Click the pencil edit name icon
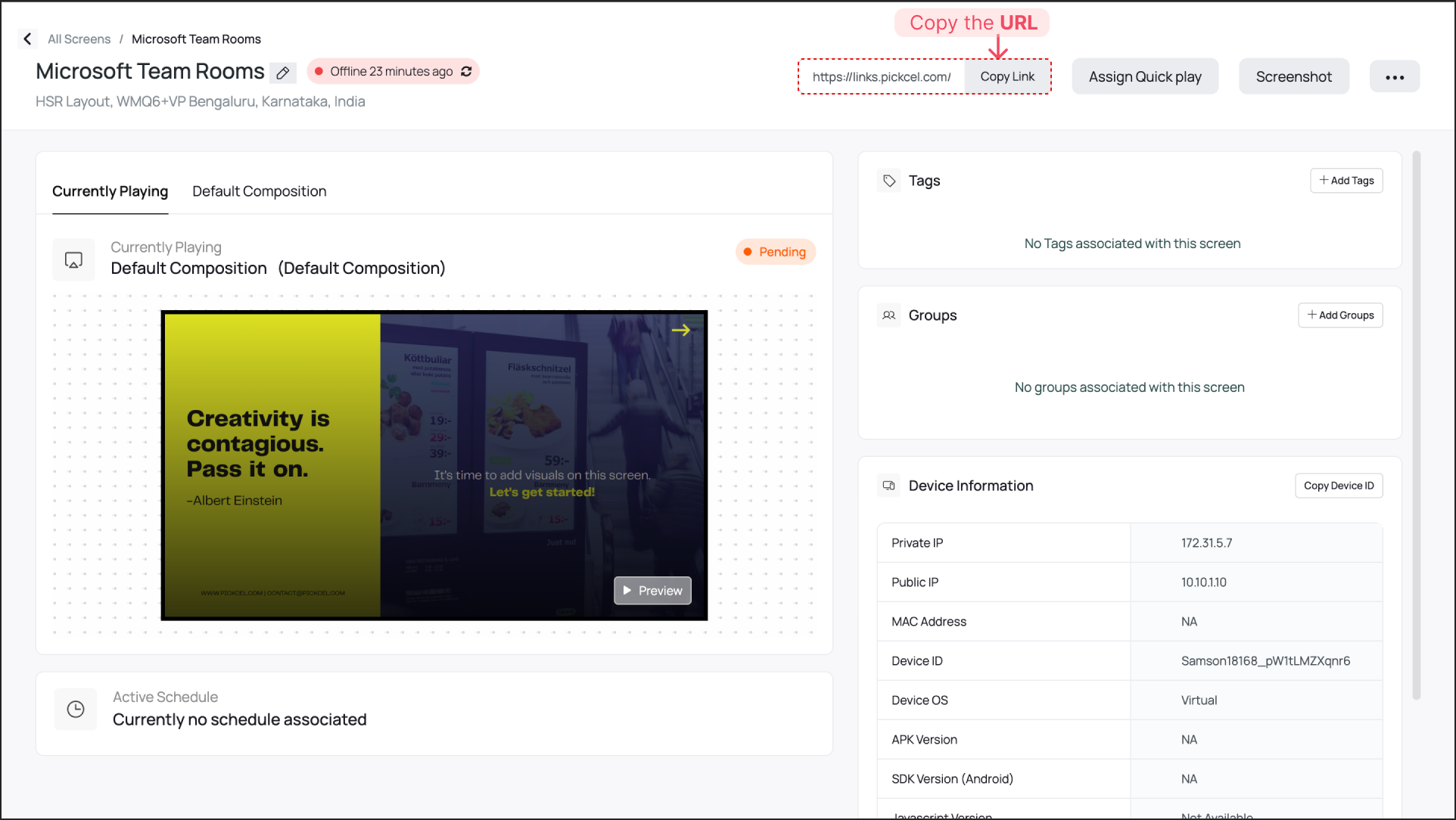 (x=283, y=73)
